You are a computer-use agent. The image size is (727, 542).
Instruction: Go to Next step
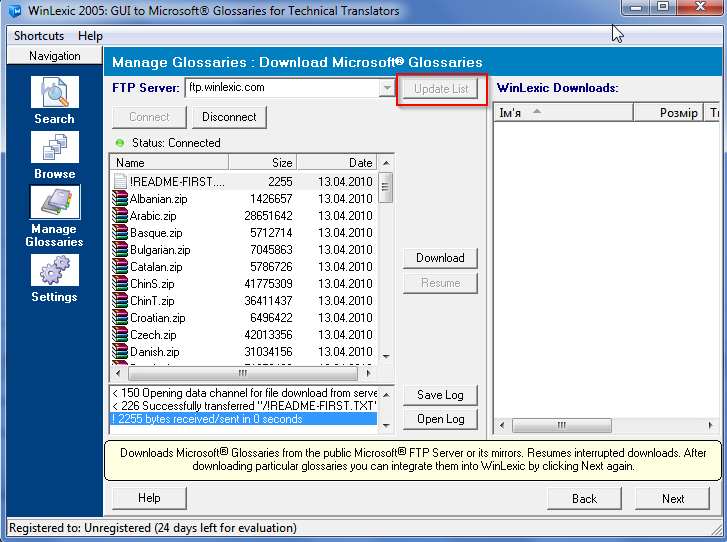[673, 498]
